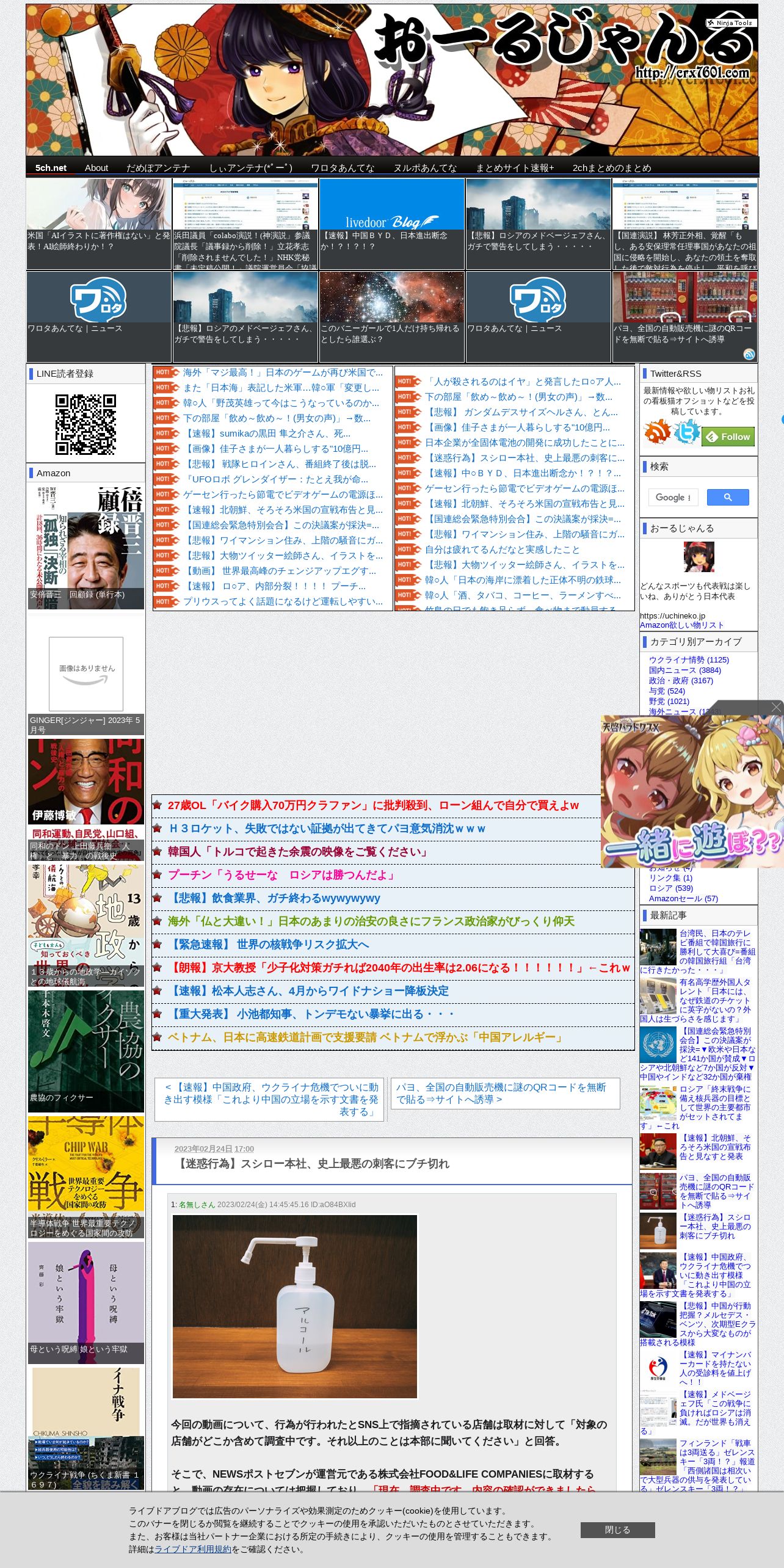Open recent post 台湾民、日本のテレビ番組で韓国旅行

tap(699, 951)
